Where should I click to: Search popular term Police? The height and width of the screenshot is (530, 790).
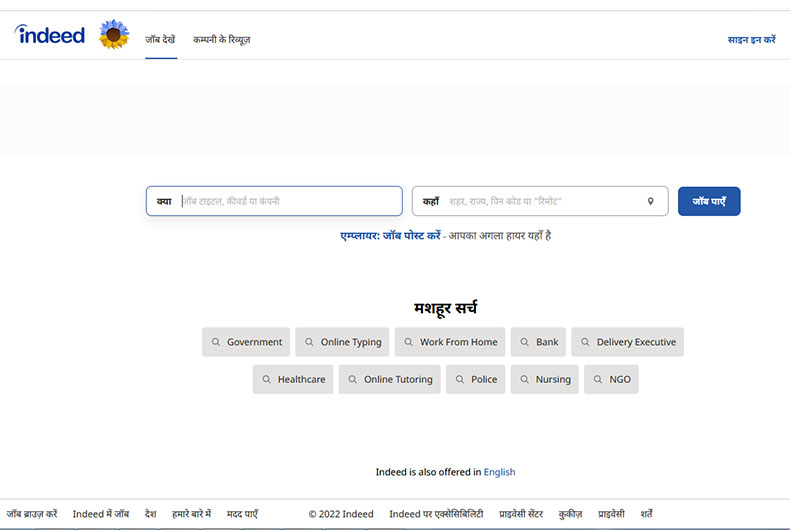point(476,379)
